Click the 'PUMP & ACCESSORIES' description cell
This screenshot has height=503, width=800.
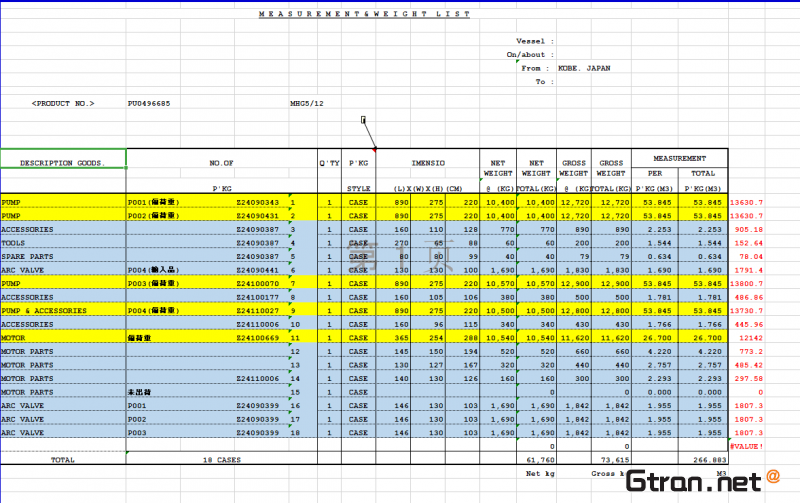[x=44, y=311]
